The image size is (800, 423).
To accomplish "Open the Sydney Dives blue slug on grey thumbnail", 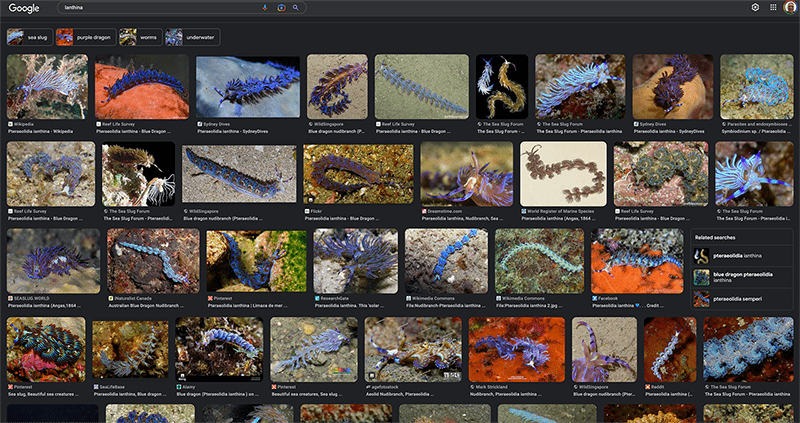I will (x=248, y=87).
